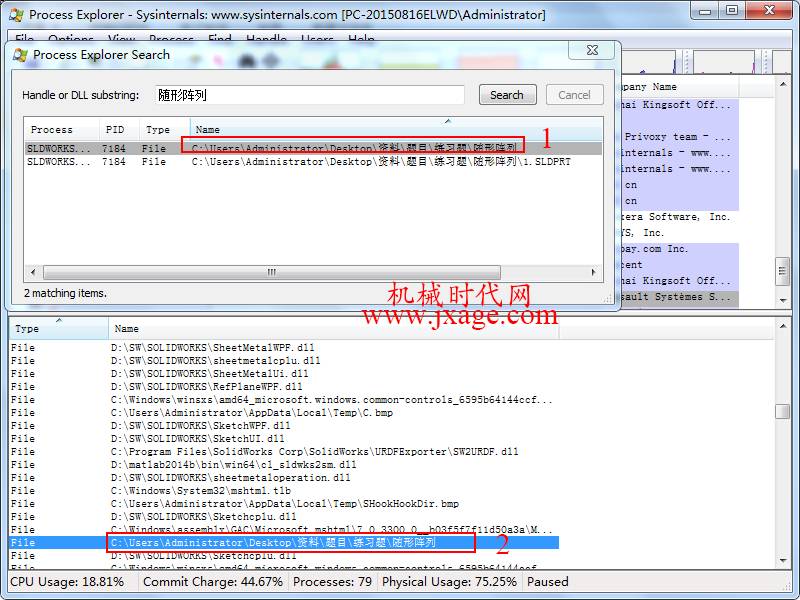Click the Paused status indicator

pyautogui.click(x=547, y=582)
